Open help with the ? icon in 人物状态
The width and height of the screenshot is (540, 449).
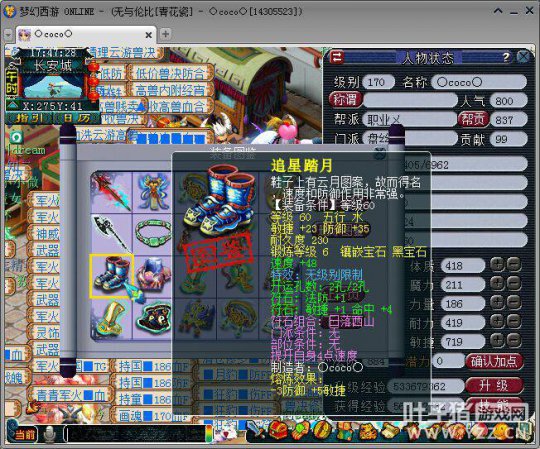point(506,57)
